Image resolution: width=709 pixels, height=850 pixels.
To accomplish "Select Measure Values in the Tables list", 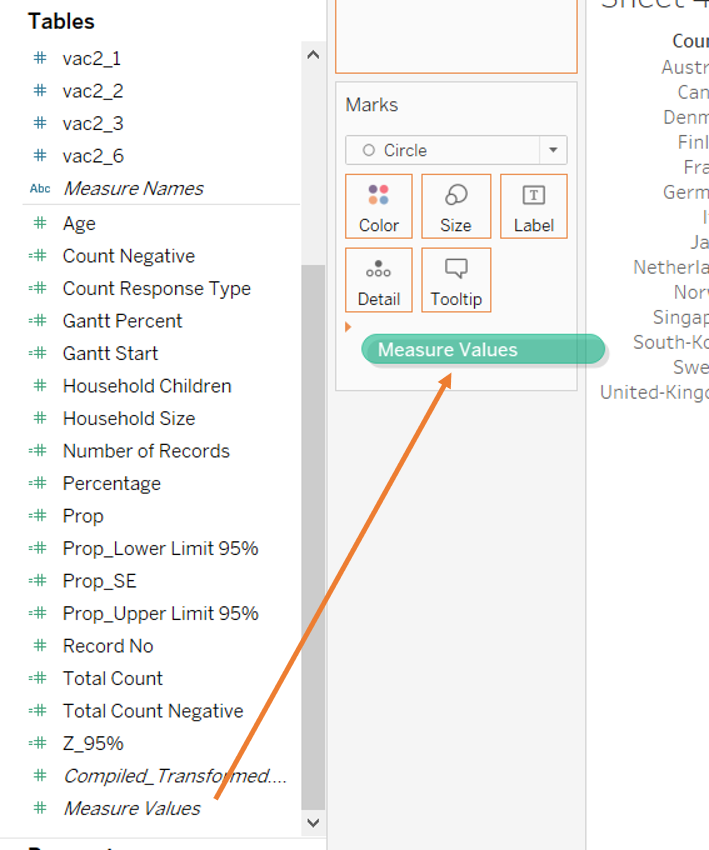I will [132, 808].
